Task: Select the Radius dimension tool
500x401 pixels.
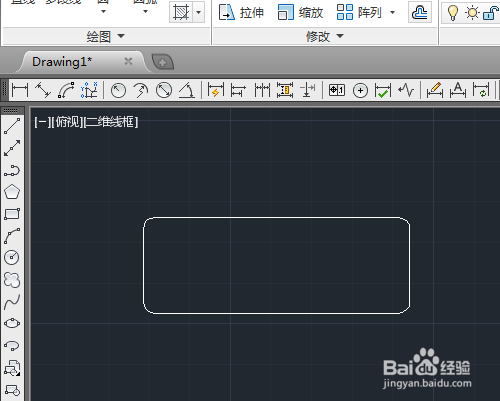Action: pos(118,90)
